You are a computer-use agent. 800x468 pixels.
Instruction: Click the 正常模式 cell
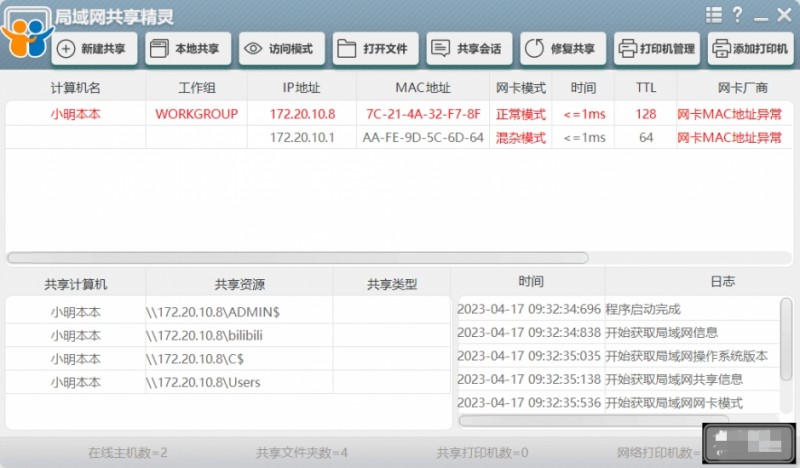click(x=520, y=114)
